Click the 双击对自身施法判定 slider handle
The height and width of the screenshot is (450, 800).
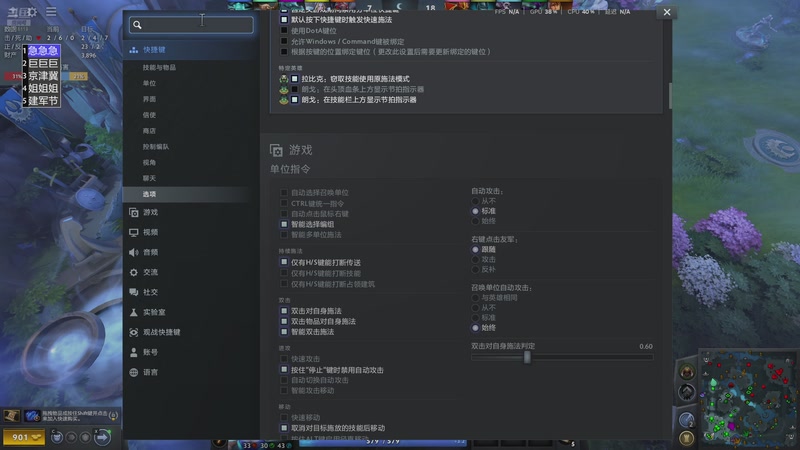point(527,357)
